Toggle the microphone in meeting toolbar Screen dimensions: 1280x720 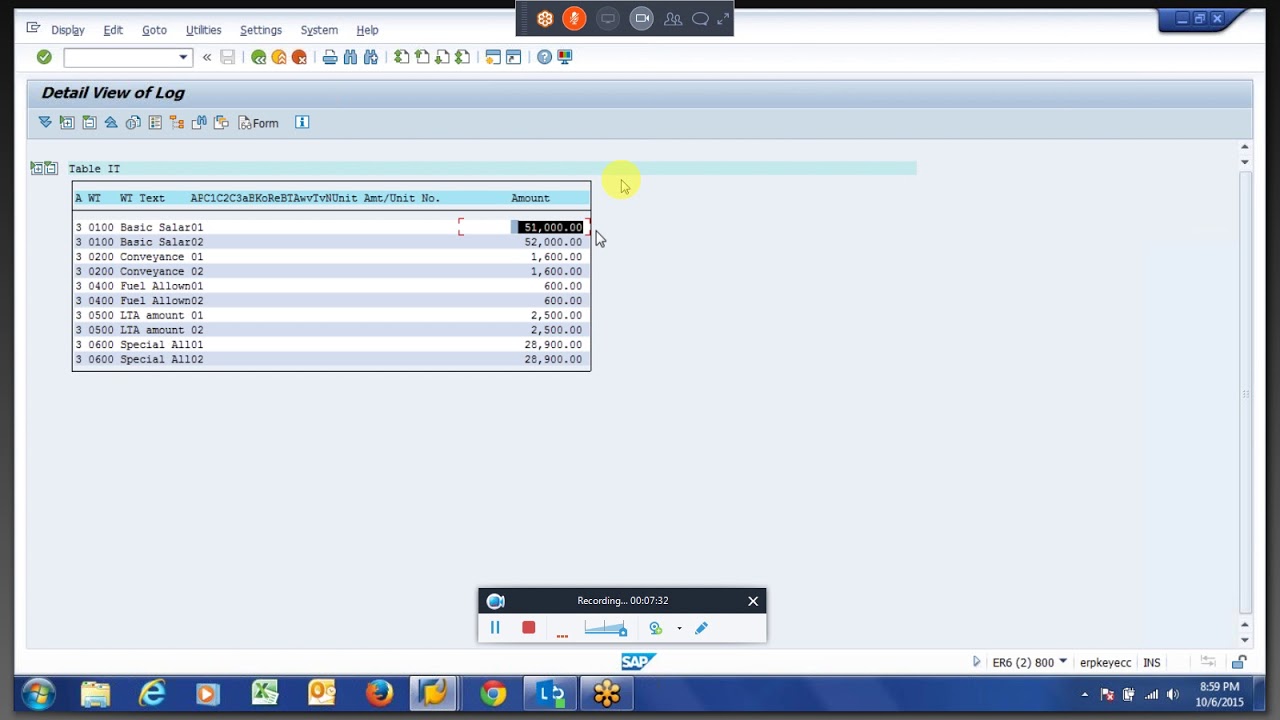coord(574,18)
